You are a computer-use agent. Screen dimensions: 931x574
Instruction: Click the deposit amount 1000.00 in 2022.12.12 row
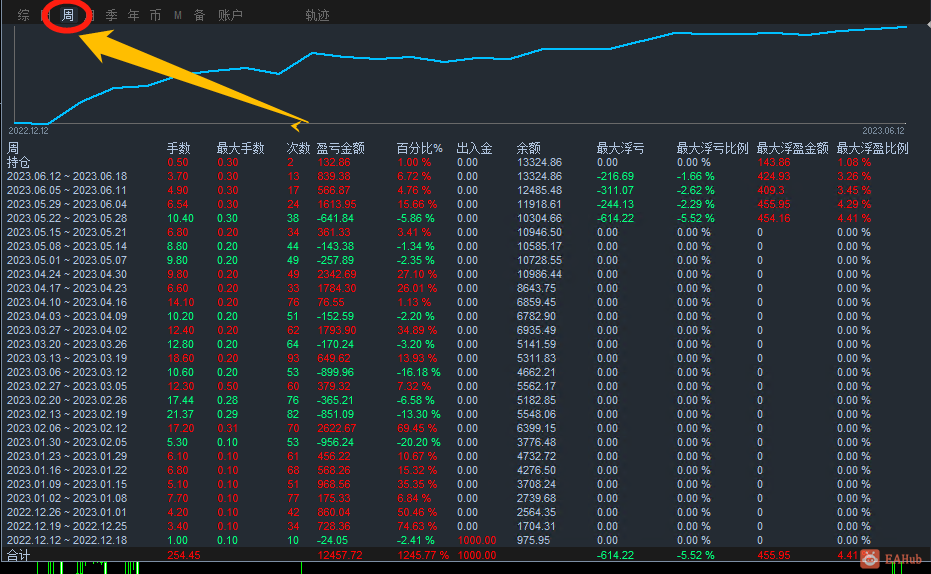(x=477, y=540)
